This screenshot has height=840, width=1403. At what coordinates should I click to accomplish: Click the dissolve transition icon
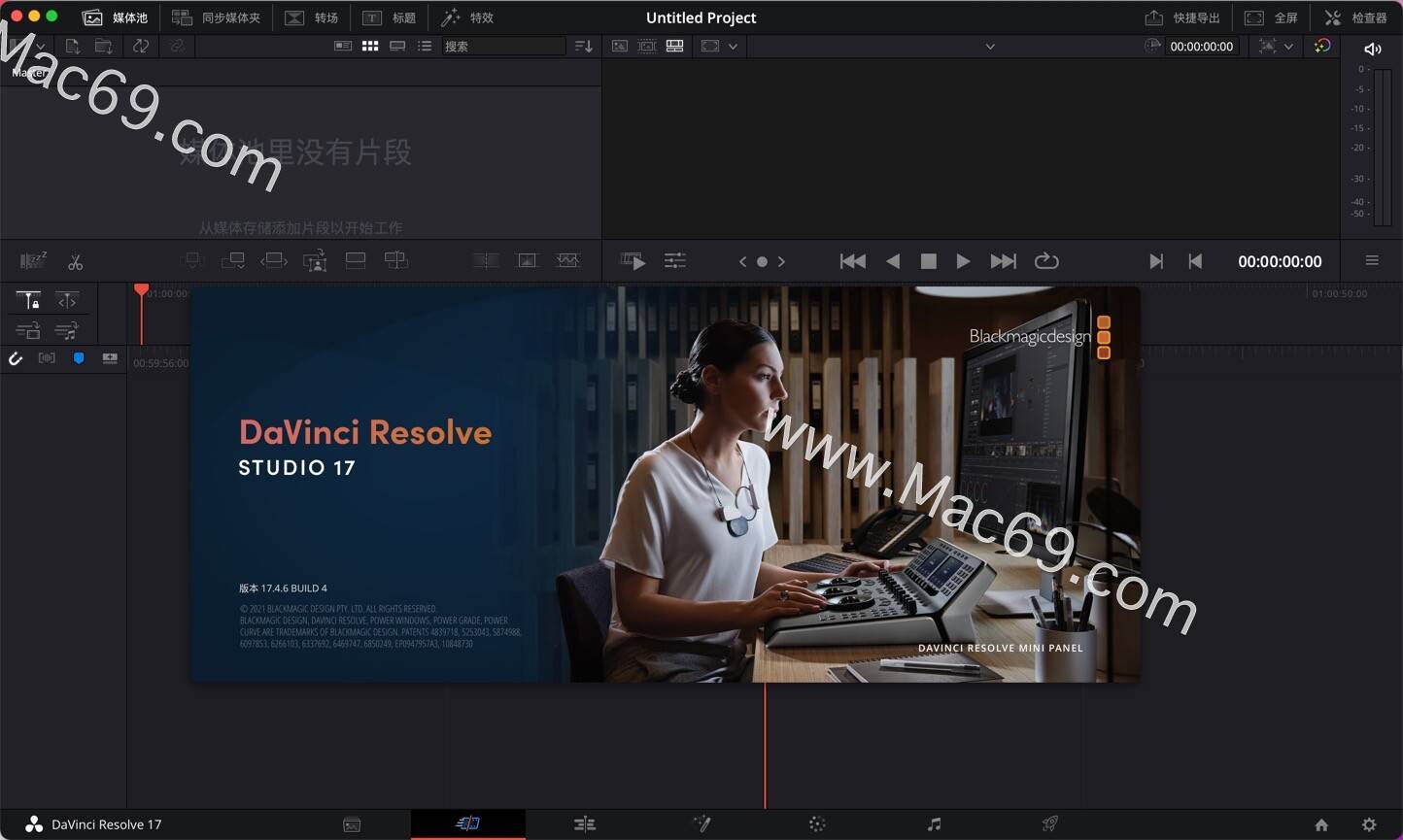coord(486,260)
